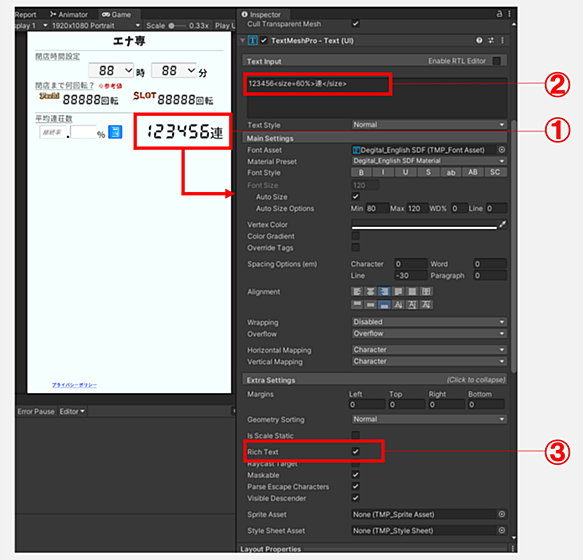The image size is (586, 560).
Task: Toggle Underline font style button
Action: (x=405, y=172)
